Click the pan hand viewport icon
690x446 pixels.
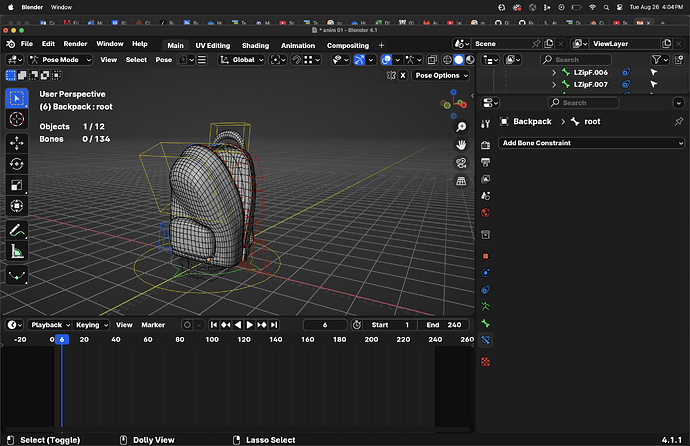(461, 145)
